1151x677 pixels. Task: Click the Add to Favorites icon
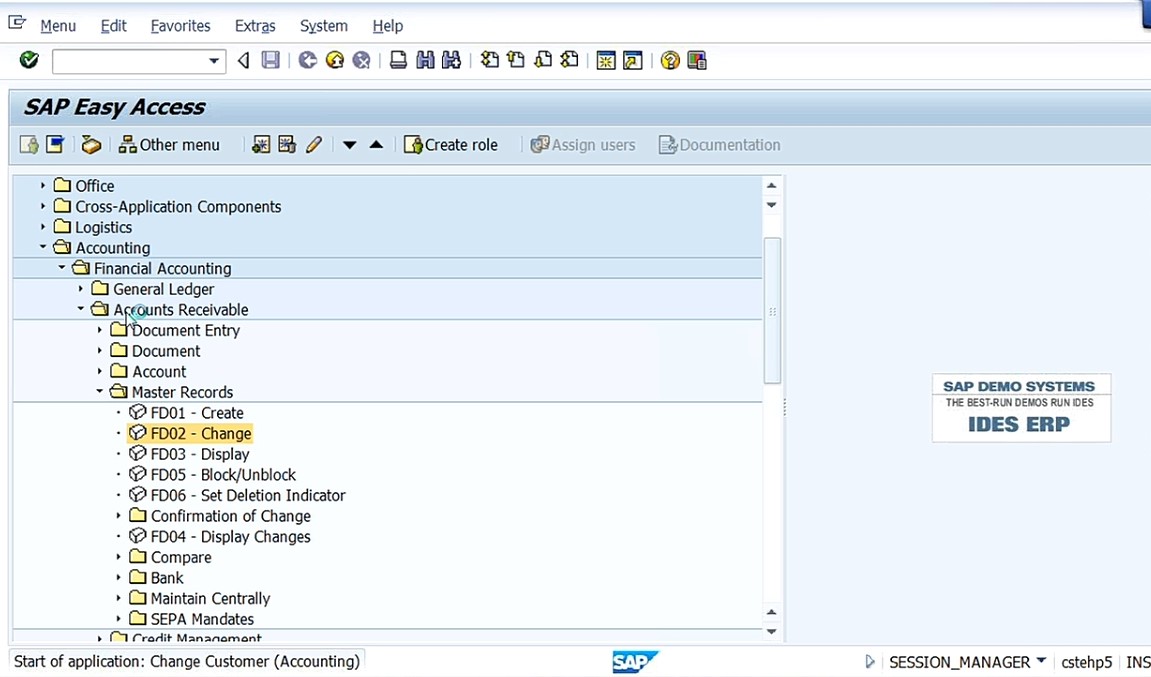(261, 145)
